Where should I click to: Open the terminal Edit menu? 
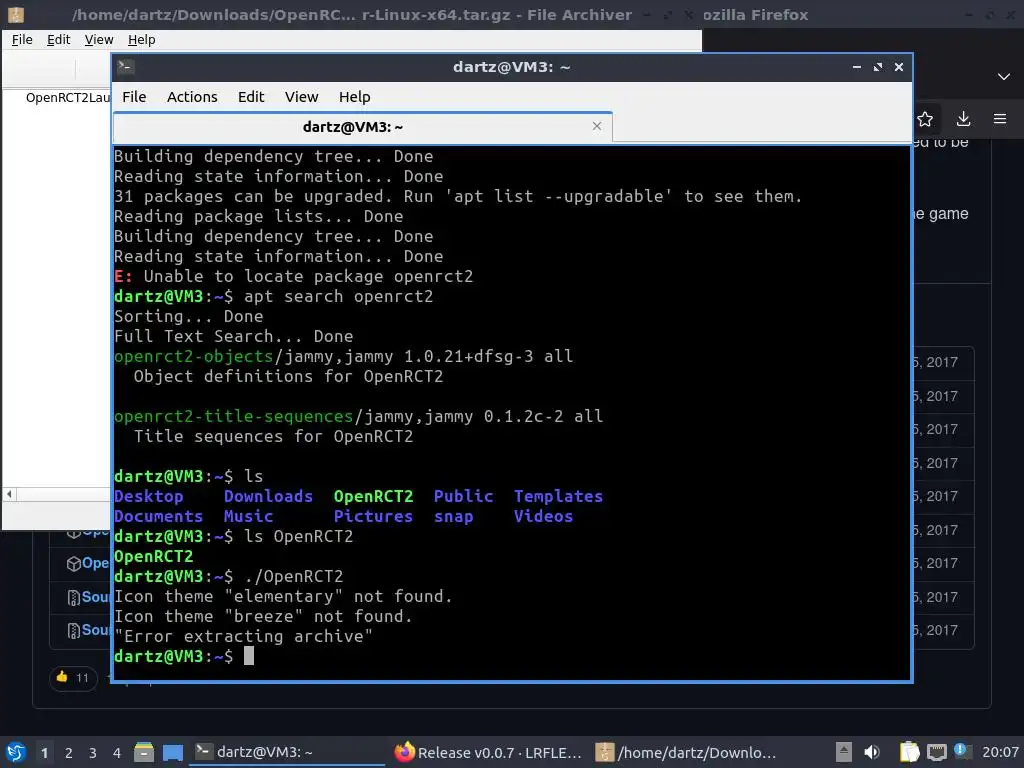tap(251, 97)
